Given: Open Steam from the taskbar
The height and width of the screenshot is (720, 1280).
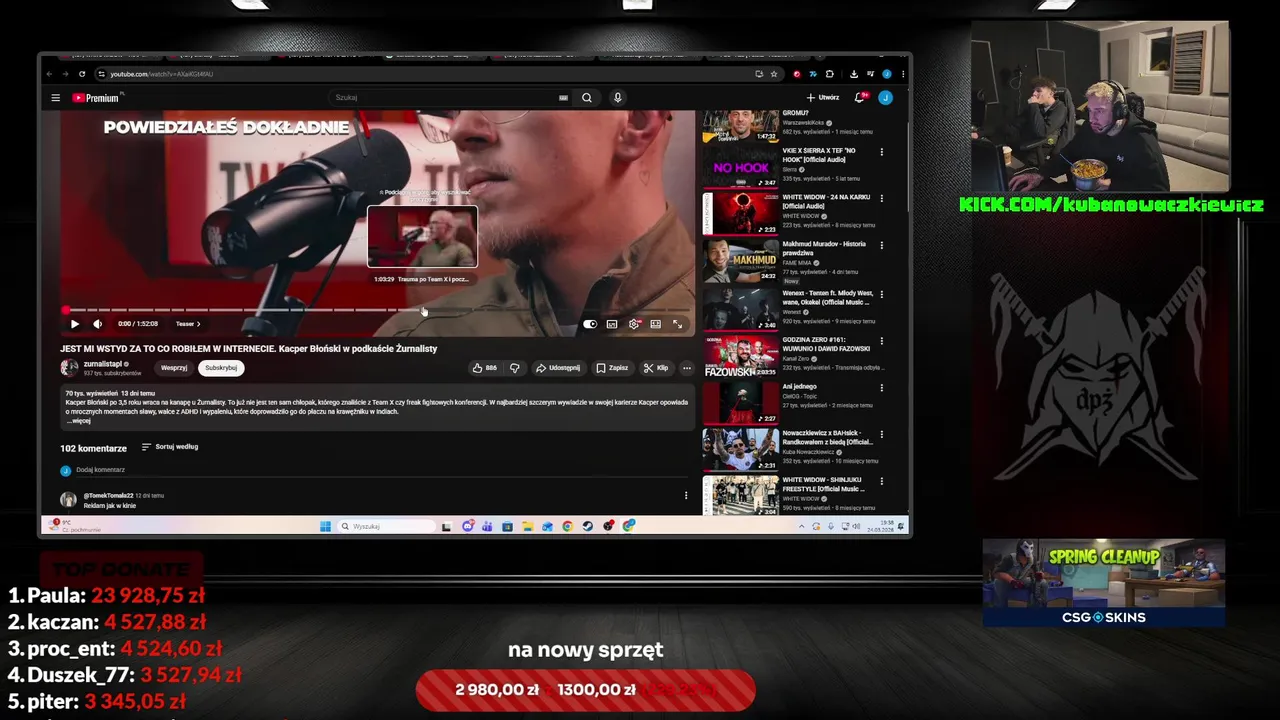Looking at the screenshot, I should tap(587, 526).
